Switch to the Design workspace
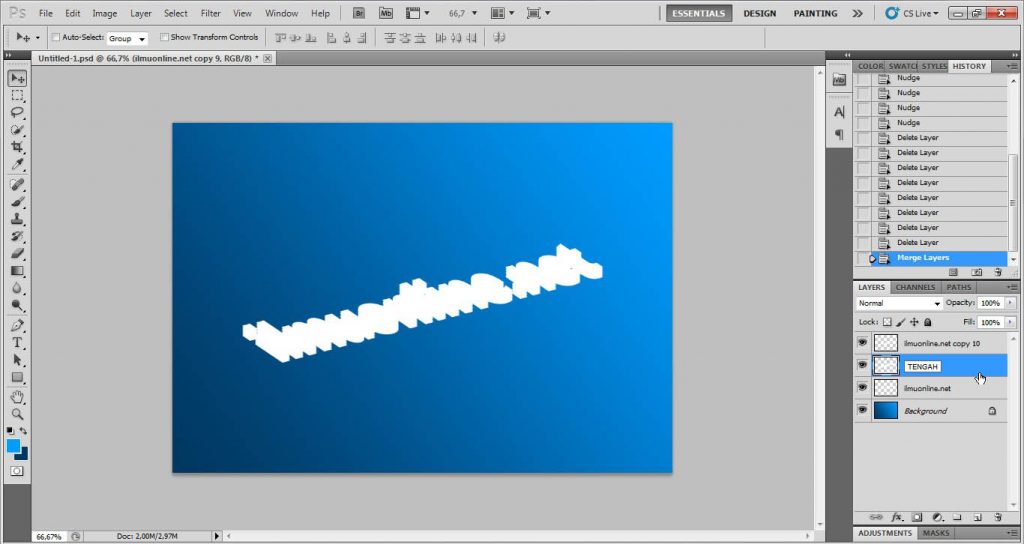This screenshot has width=1024, height=544. tap(758, 13)
